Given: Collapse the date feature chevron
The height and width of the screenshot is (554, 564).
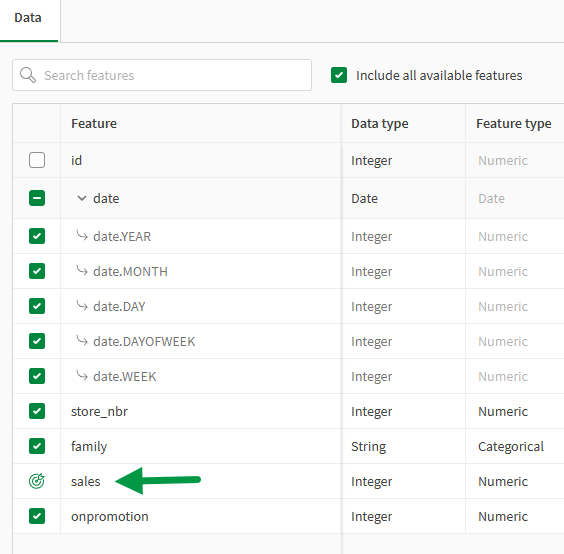Looking at the screenshot, I should pyautogui.click(x=82, y=198).
